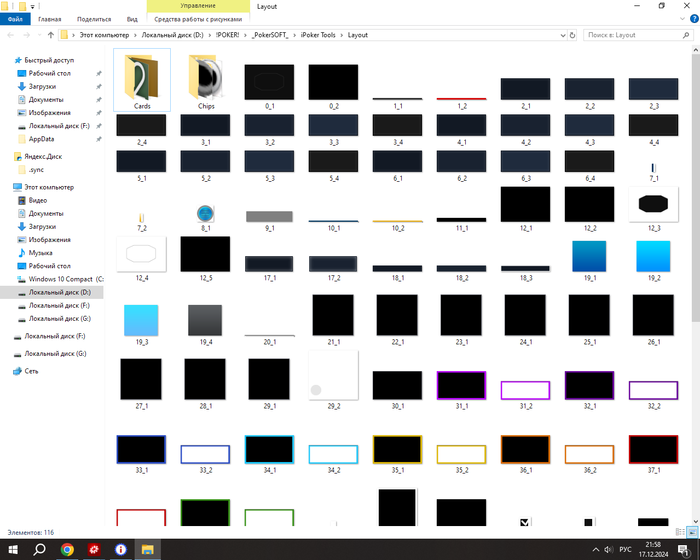700x560 pixels.
Task: Click _PokerSOFT_ in the address path
Action: (x=270, y=35)
